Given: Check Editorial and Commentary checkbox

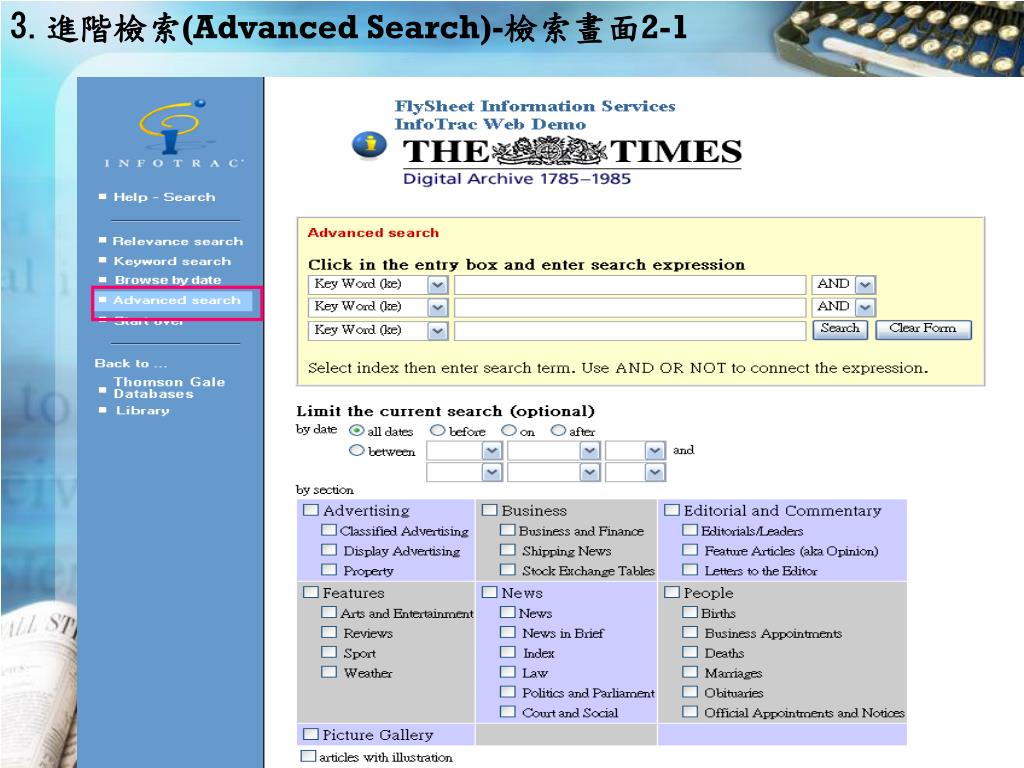Looking at the screenshot, I should coord(672,509).
